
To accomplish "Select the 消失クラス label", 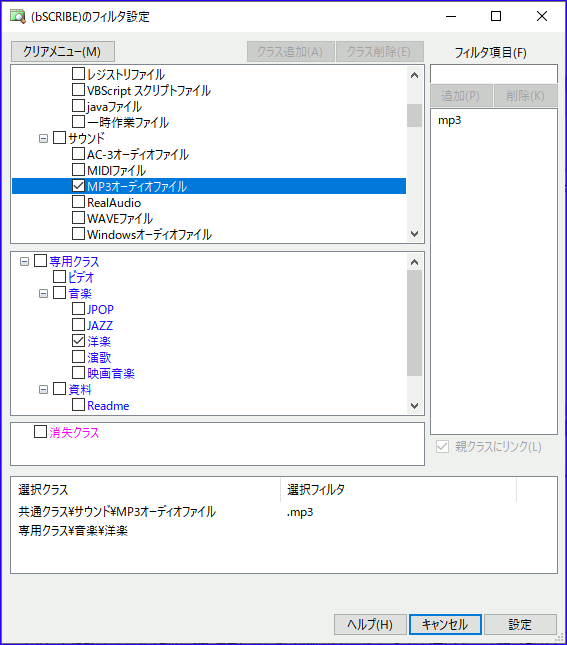I will [74, 433].
